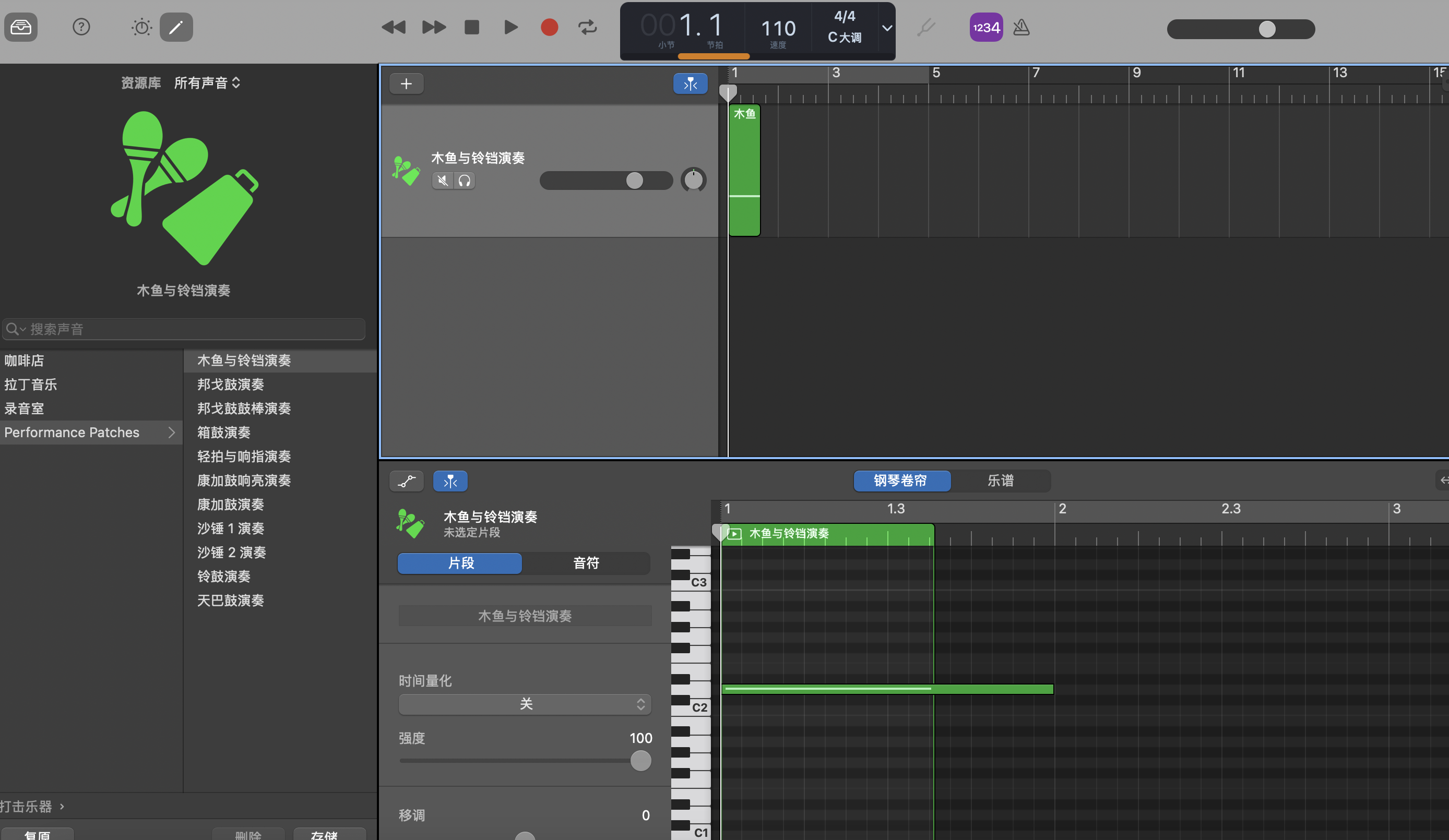Toggle cycle loop mode
Screen dimensions: 1449x840
[587, 27]
